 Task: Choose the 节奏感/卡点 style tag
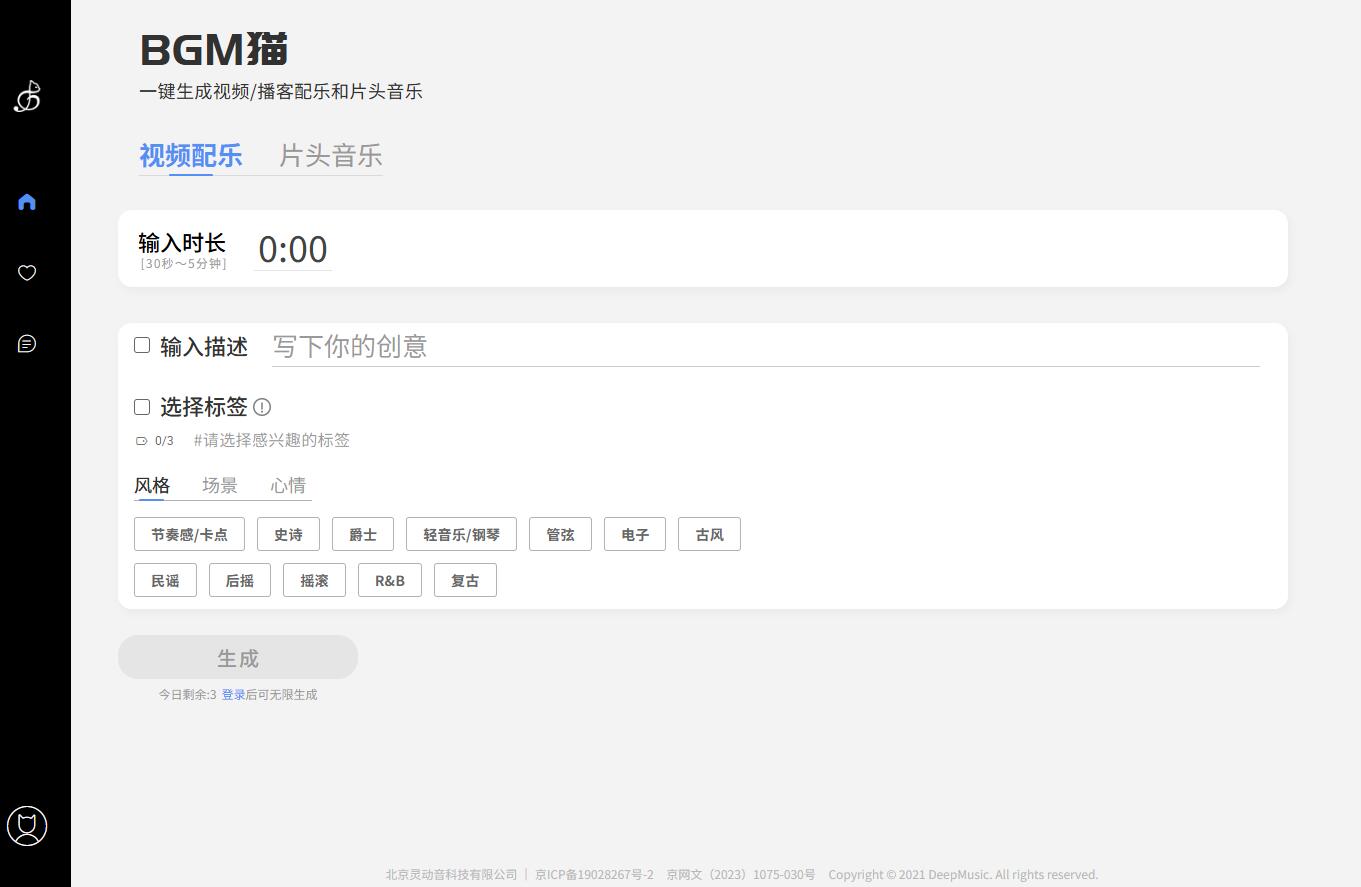click(189, 534)
